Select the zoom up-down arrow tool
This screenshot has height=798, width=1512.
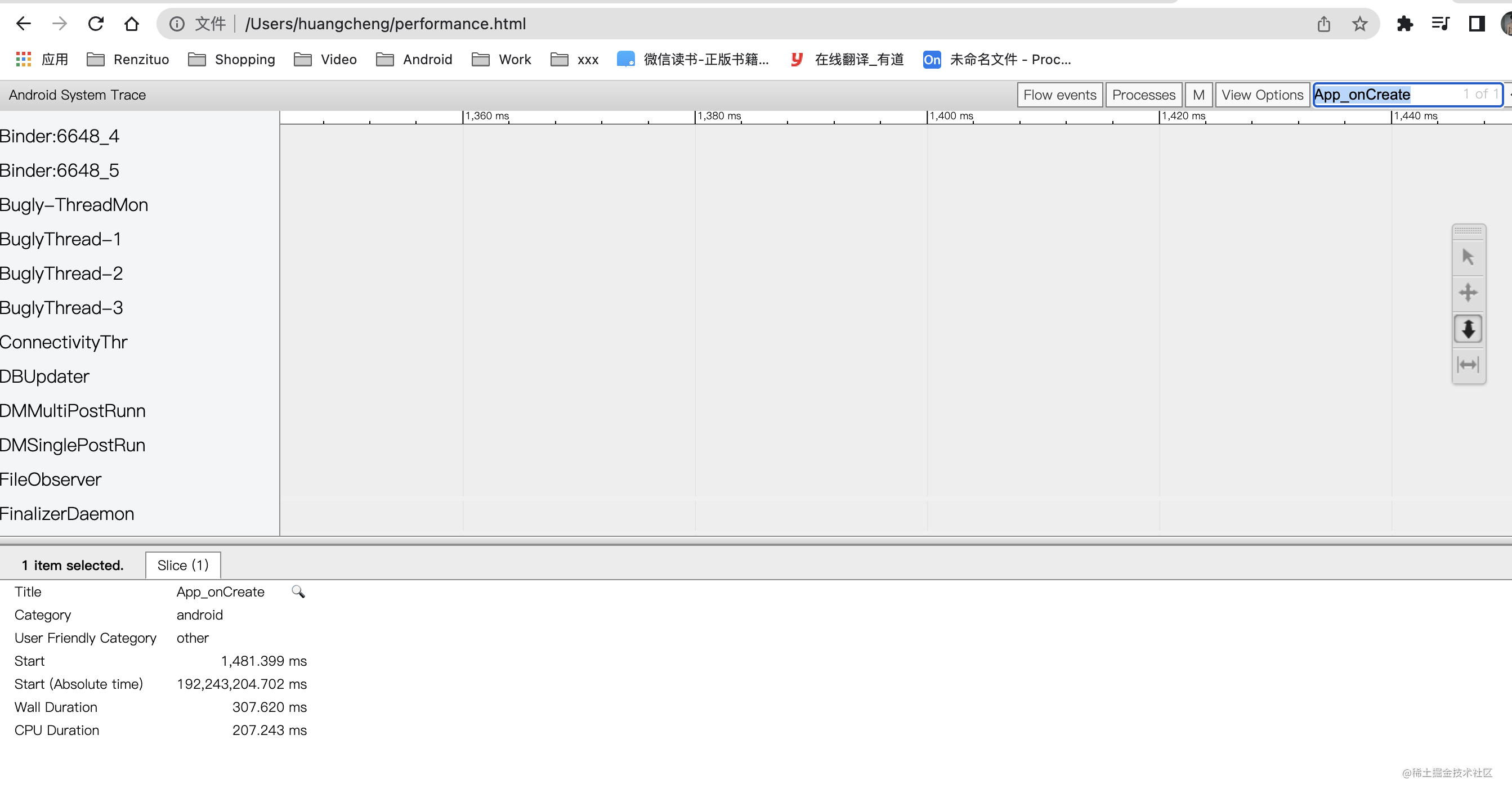point(1468,329)
